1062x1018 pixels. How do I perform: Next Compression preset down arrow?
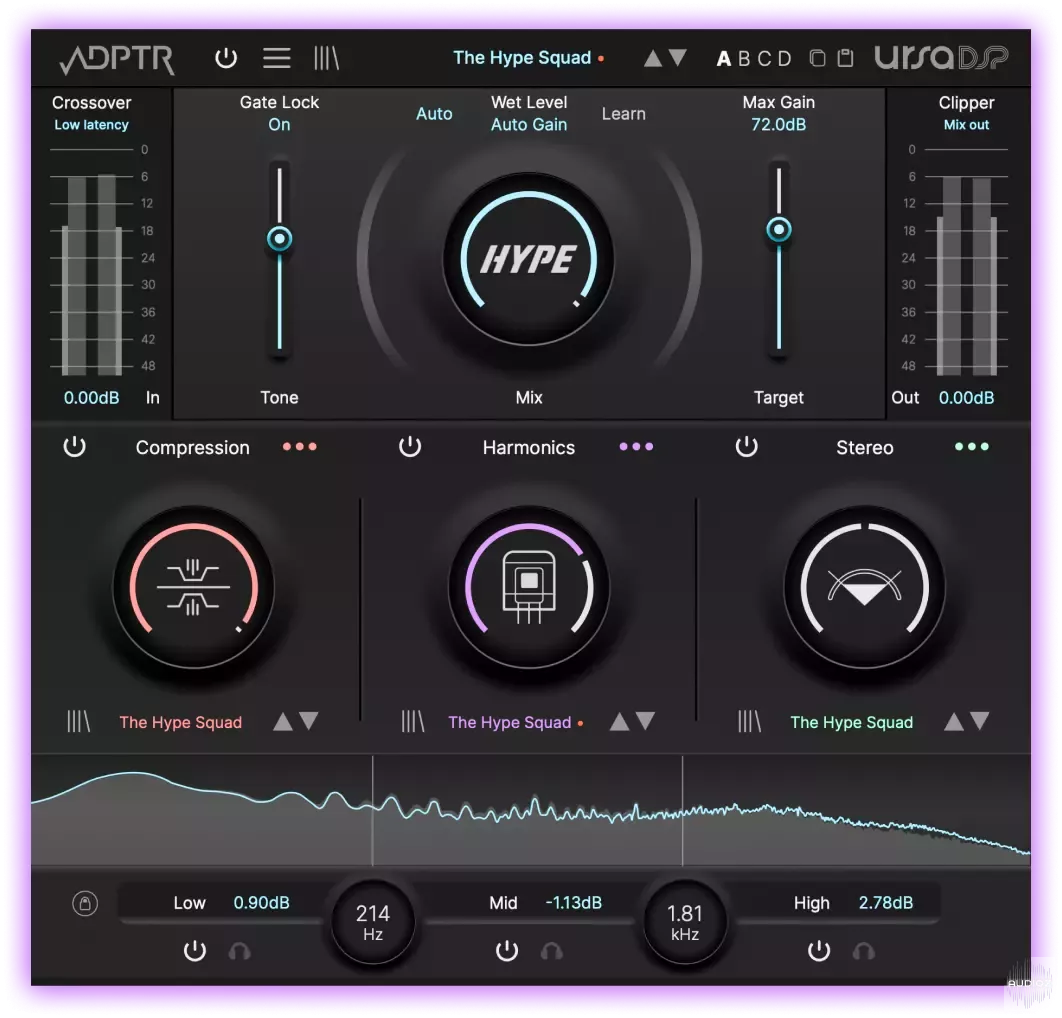point(309,721)
